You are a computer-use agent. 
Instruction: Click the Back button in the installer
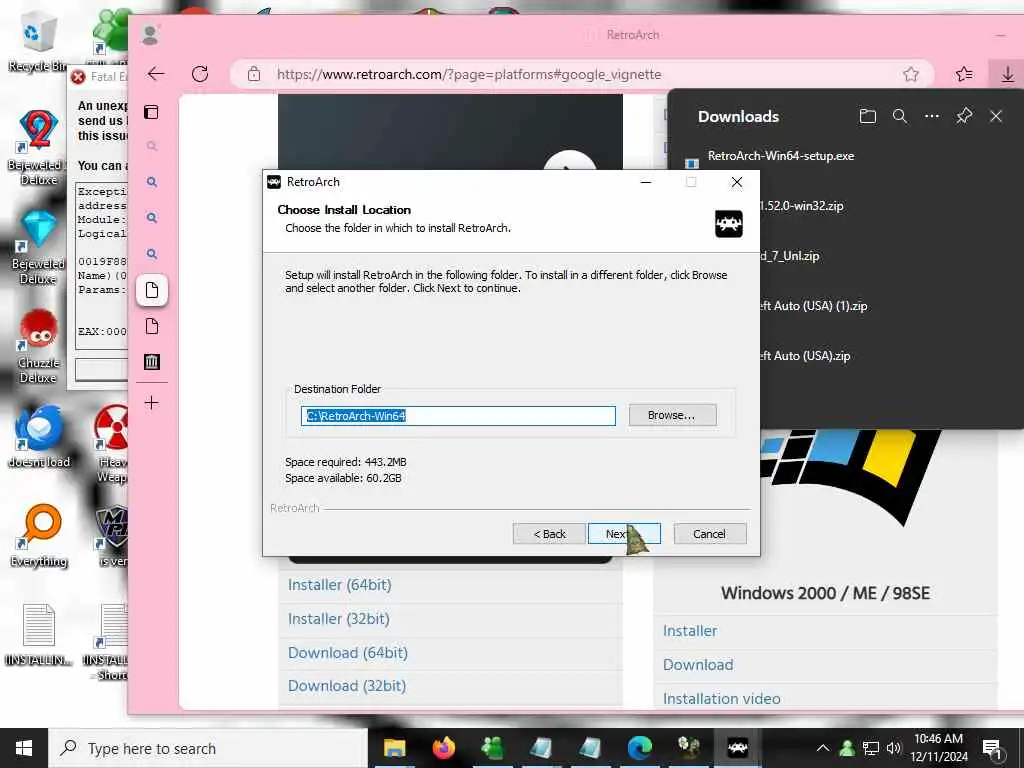(x=549, y=534)
